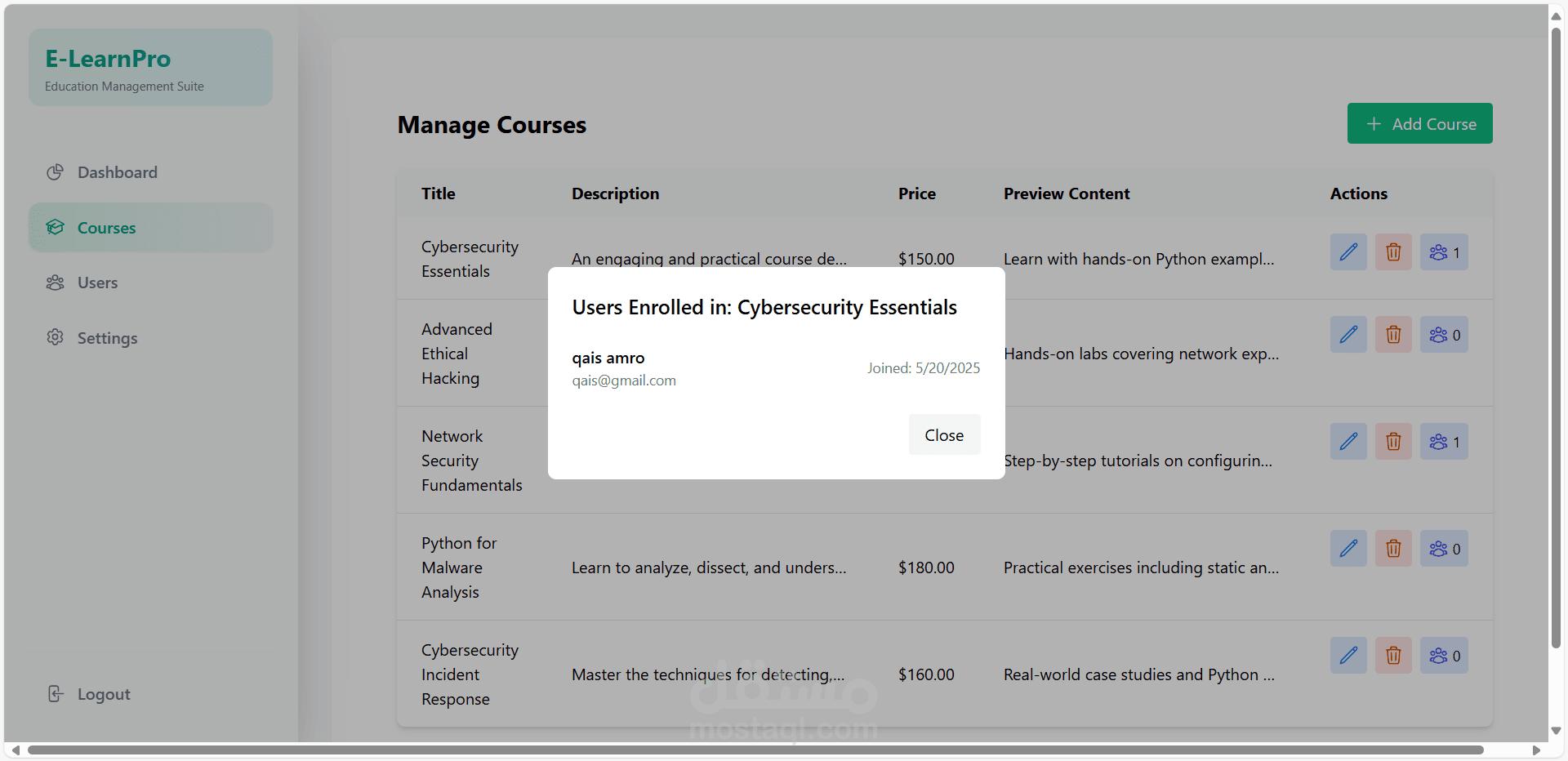Viewport: 1568px width, 761px height.
Task: Click description 'Master the techniques for detecting,...'
Action: coord(708,674)
